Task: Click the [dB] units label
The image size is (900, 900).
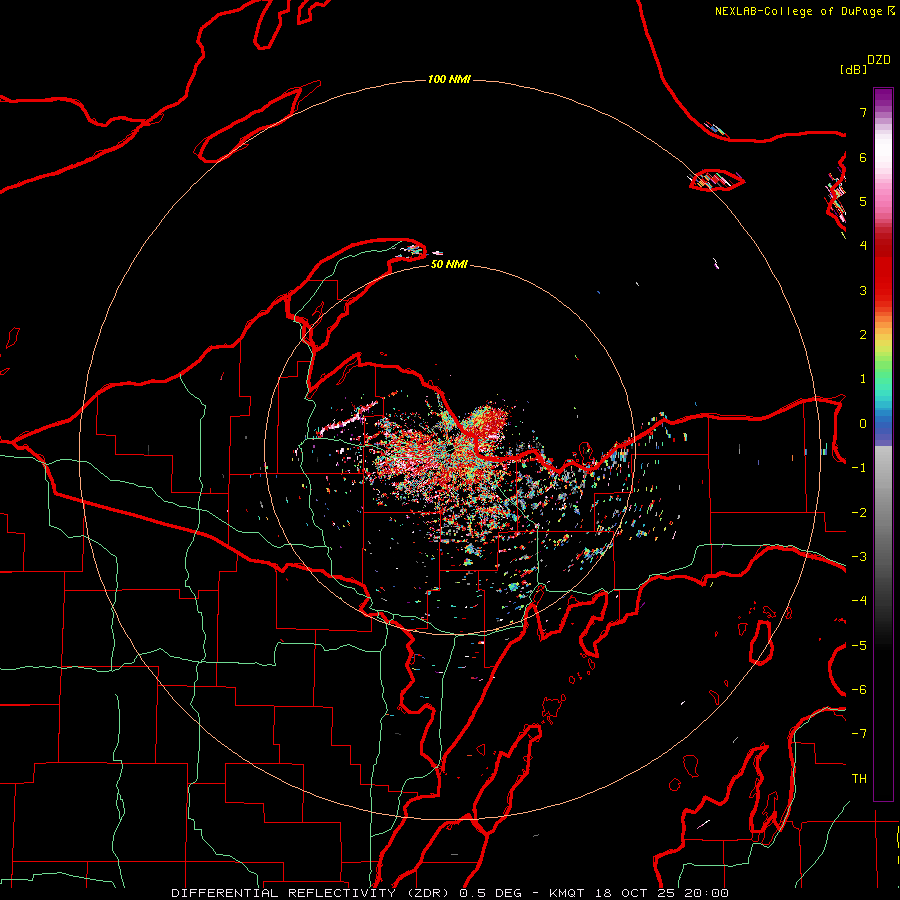Action: [854, 70]
